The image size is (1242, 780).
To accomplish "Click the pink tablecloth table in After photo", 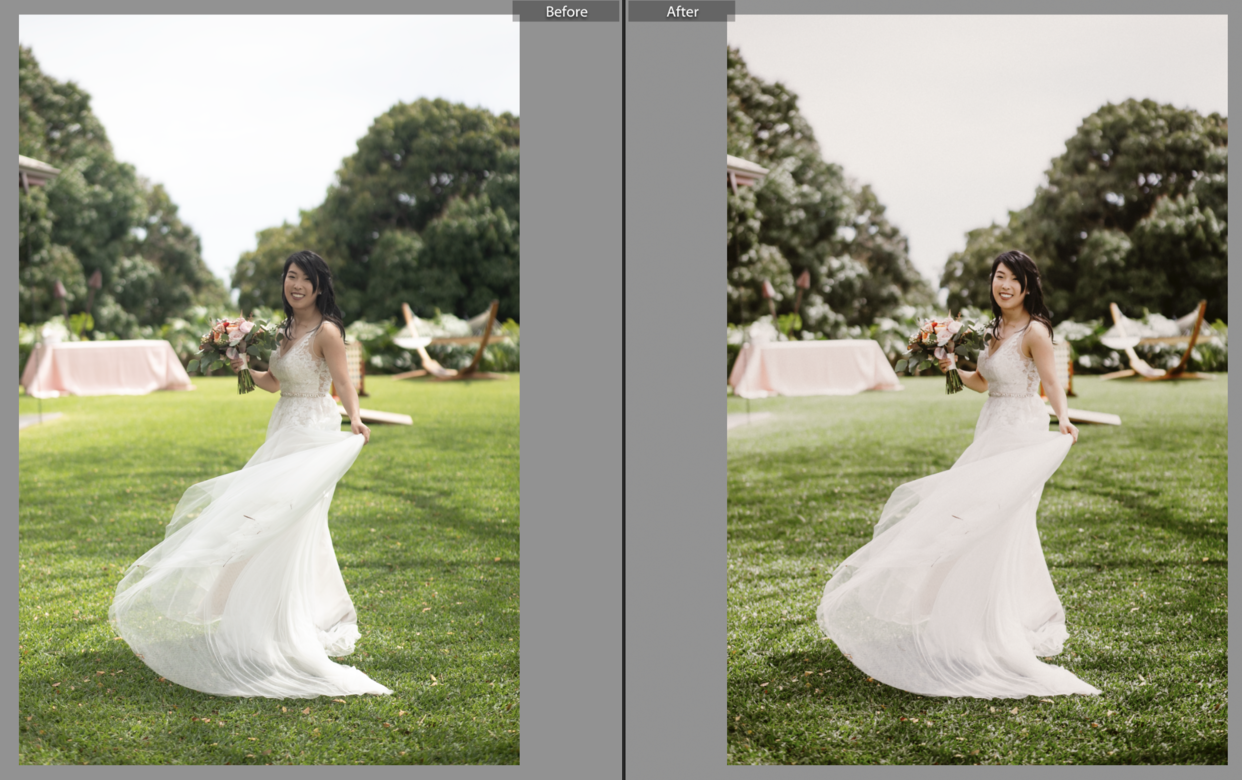I will point(813,366).
